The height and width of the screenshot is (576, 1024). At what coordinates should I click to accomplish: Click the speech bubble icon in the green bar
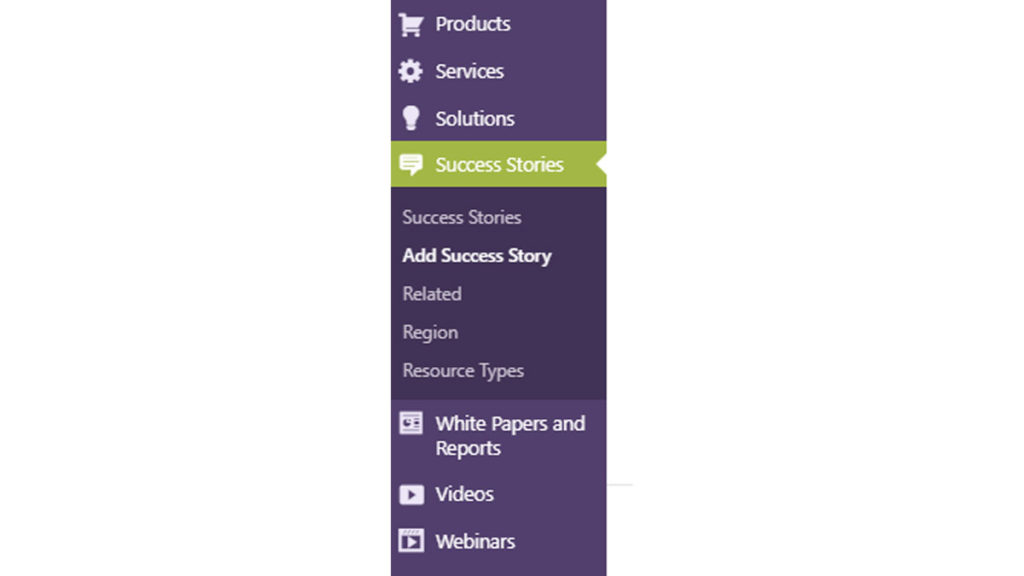[x=410, y=165]
